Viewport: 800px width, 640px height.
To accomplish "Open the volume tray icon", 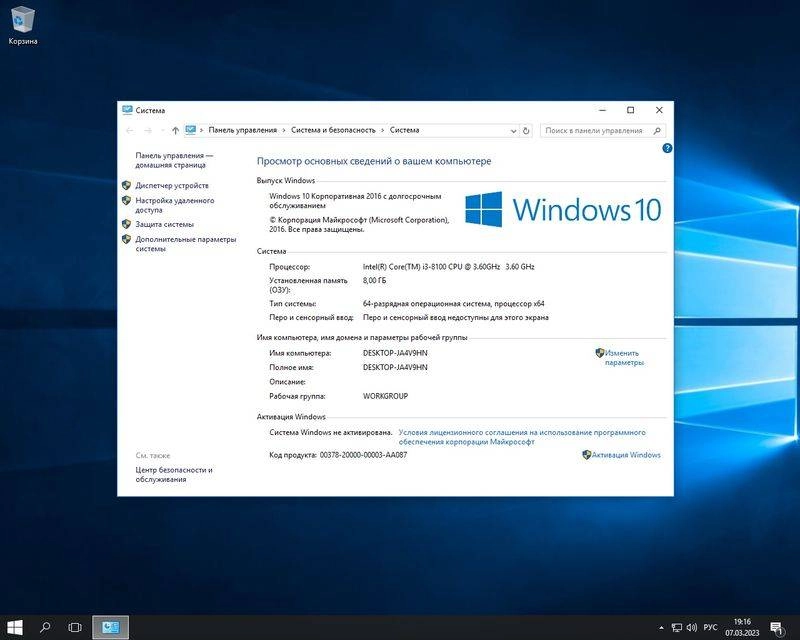I will click(692, 628).
